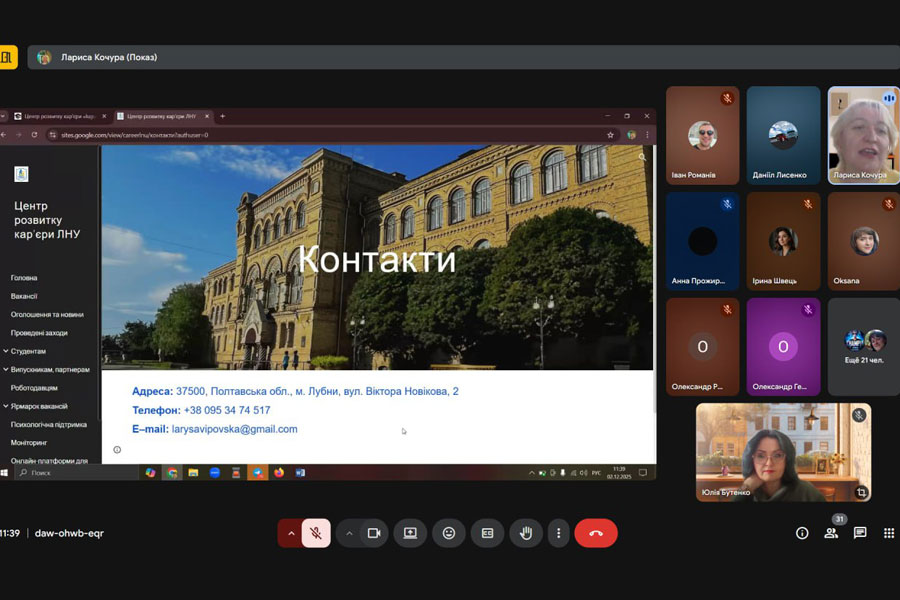
Task: Open the present screen sharing option
Action: pos(410,533)
